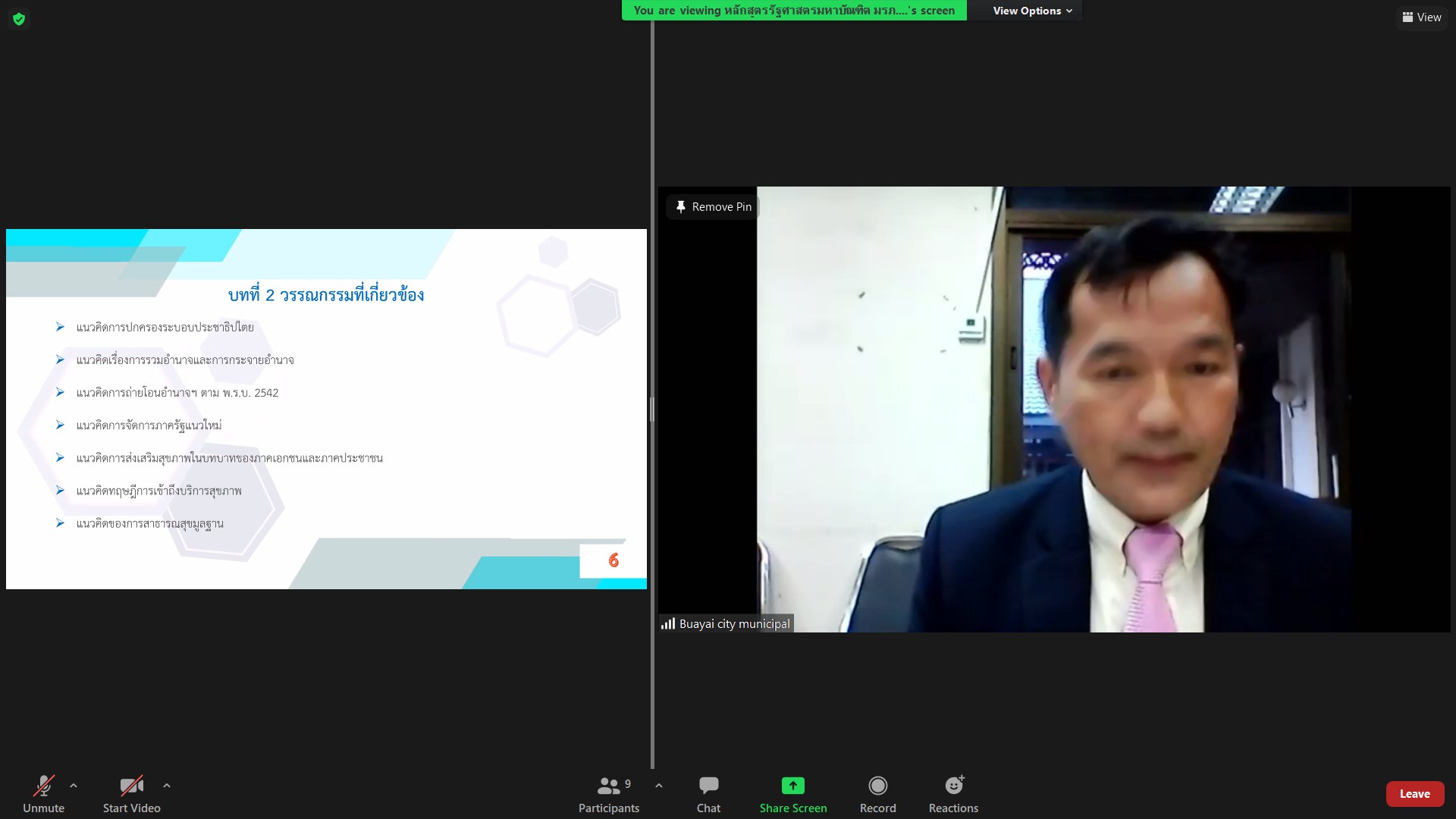The image size is (1456, 819).
Task: Start recording with the Record button
Action: coord(877,793)
